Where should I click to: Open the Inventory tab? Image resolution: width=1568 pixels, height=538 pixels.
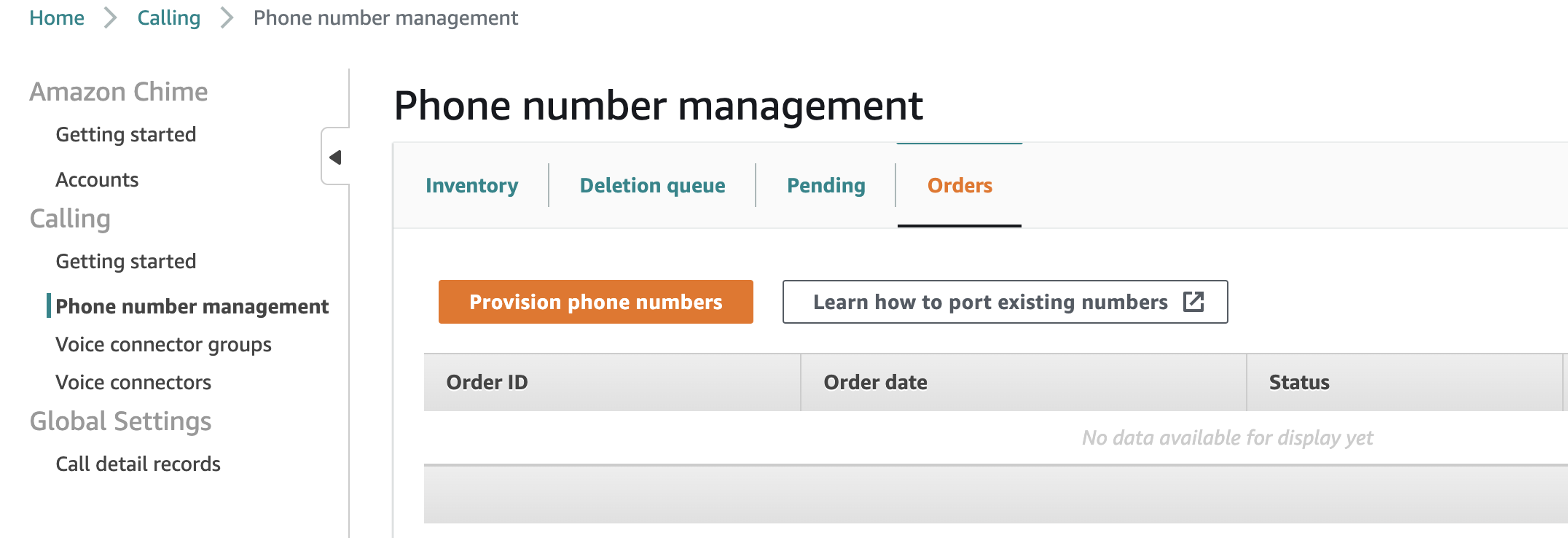click(x=472, y=185)
